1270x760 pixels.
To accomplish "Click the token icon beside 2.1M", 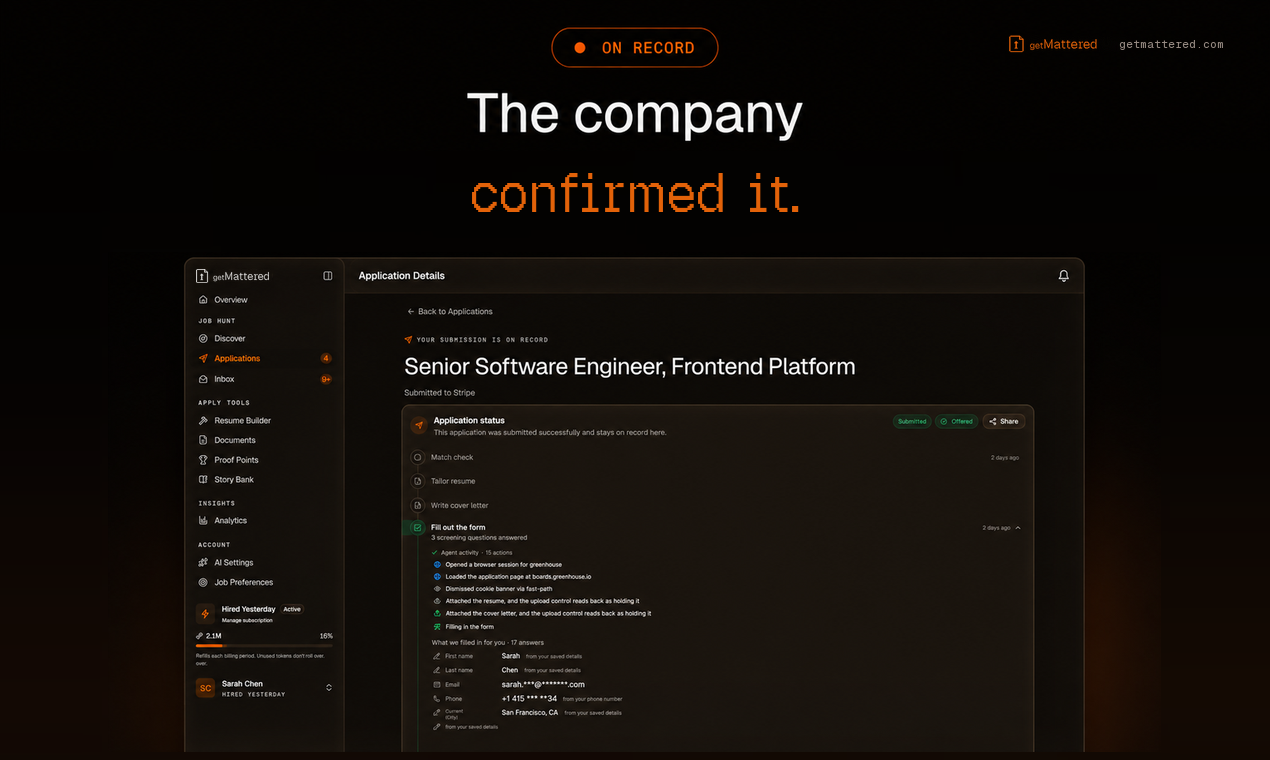I will click(x=200, y=636).
